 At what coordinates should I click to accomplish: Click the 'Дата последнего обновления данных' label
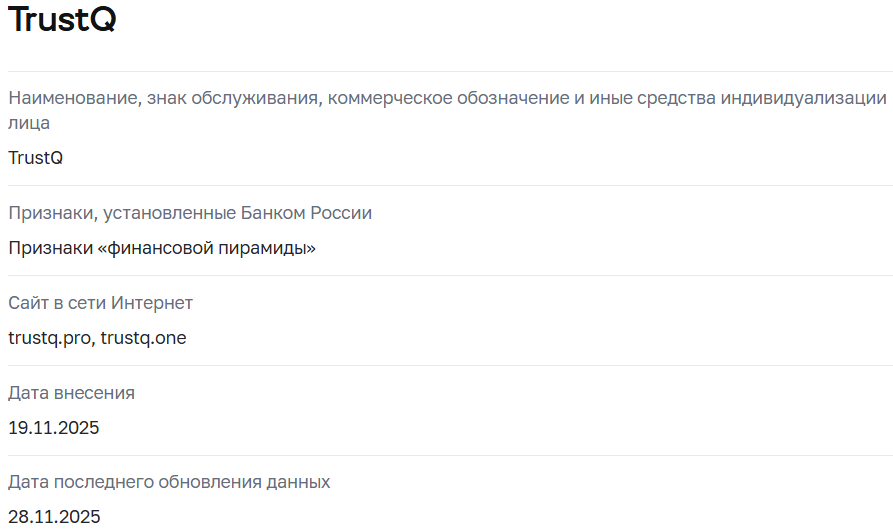169,482
